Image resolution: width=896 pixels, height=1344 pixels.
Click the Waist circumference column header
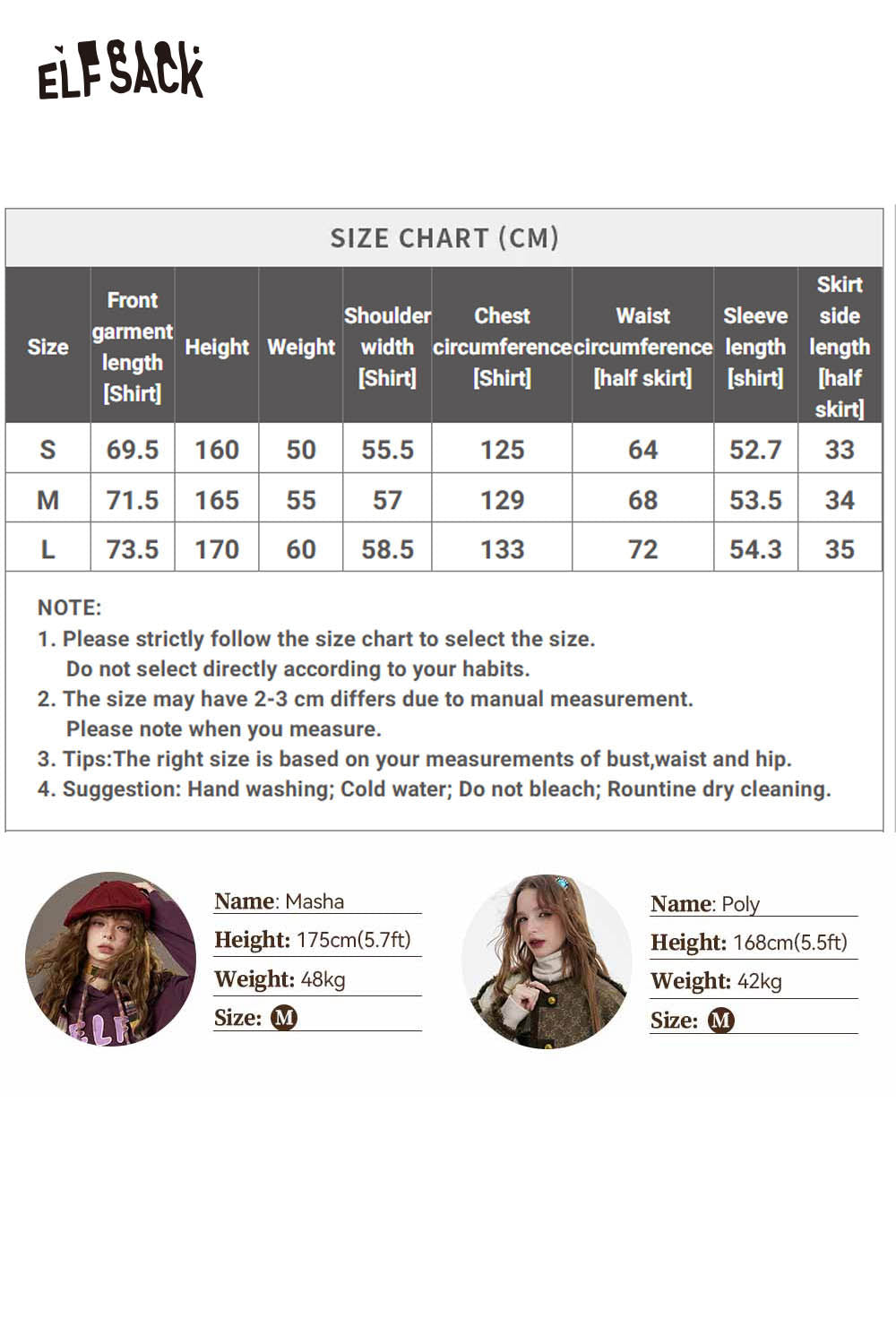(642, 347)
